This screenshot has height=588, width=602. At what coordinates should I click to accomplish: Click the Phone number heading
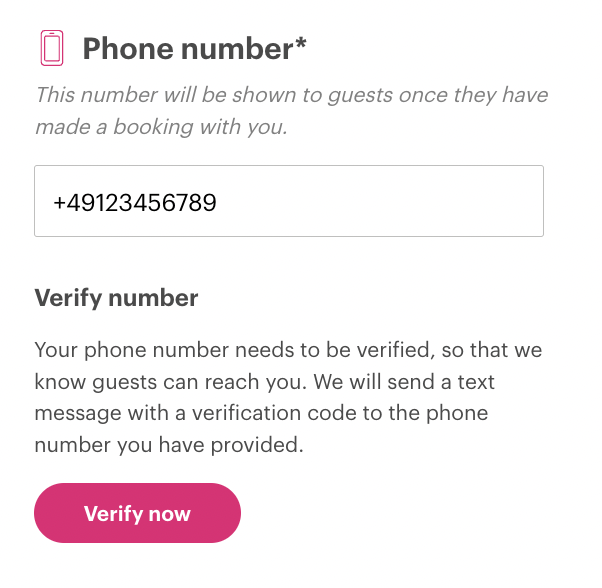point(194,49)
